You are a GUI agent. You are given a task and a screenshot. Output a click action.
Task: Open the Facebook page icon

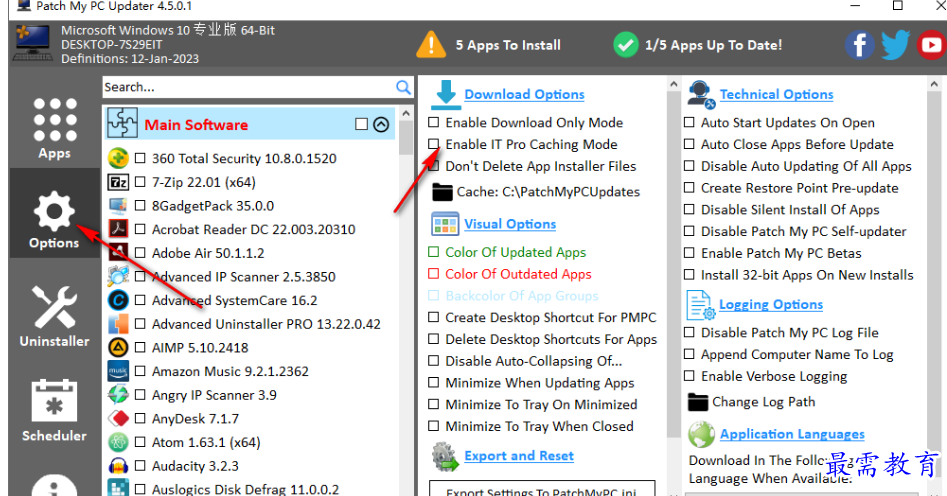tap(859, 45)
